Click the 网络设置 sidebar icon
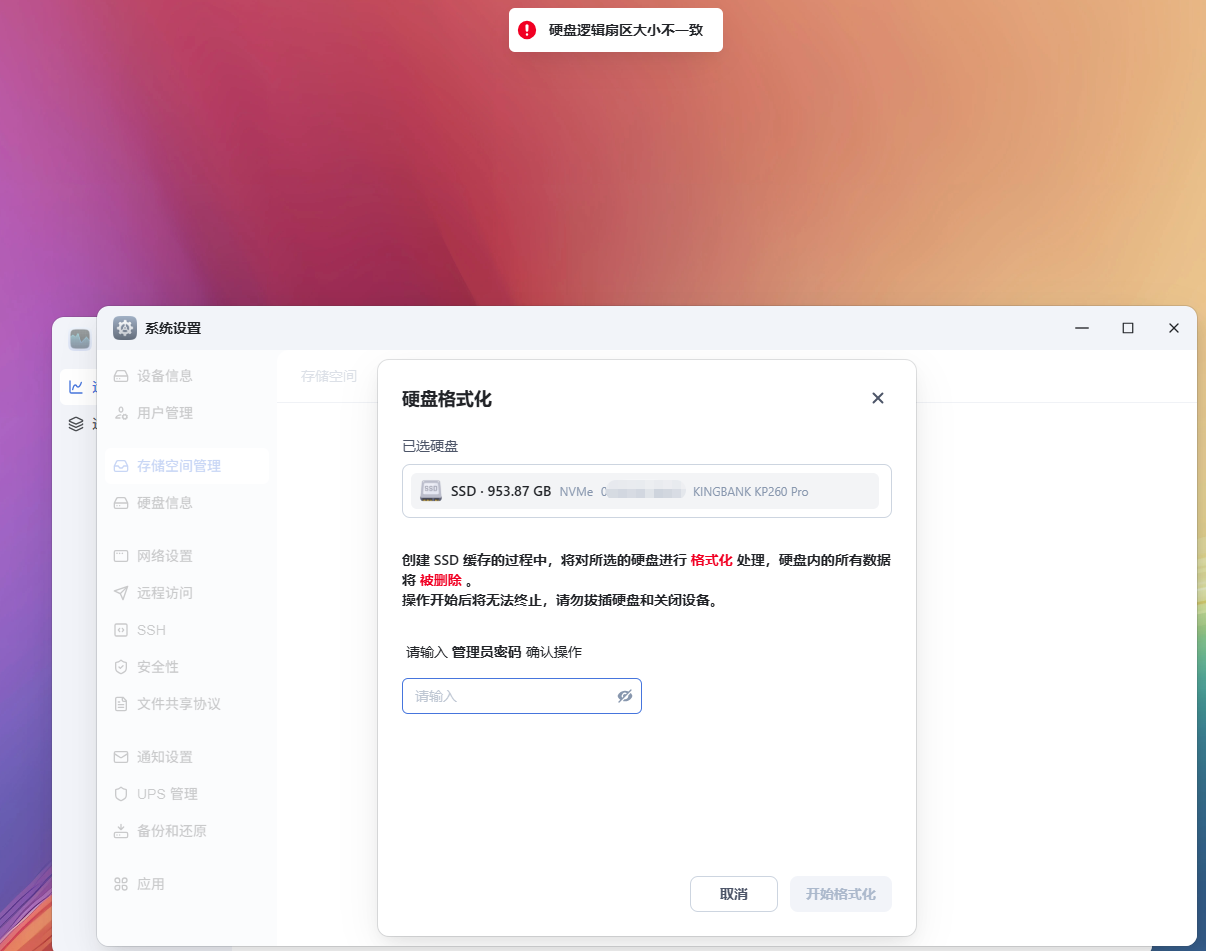The height and width of the screenshot is (951, 1206). (121, 556)
